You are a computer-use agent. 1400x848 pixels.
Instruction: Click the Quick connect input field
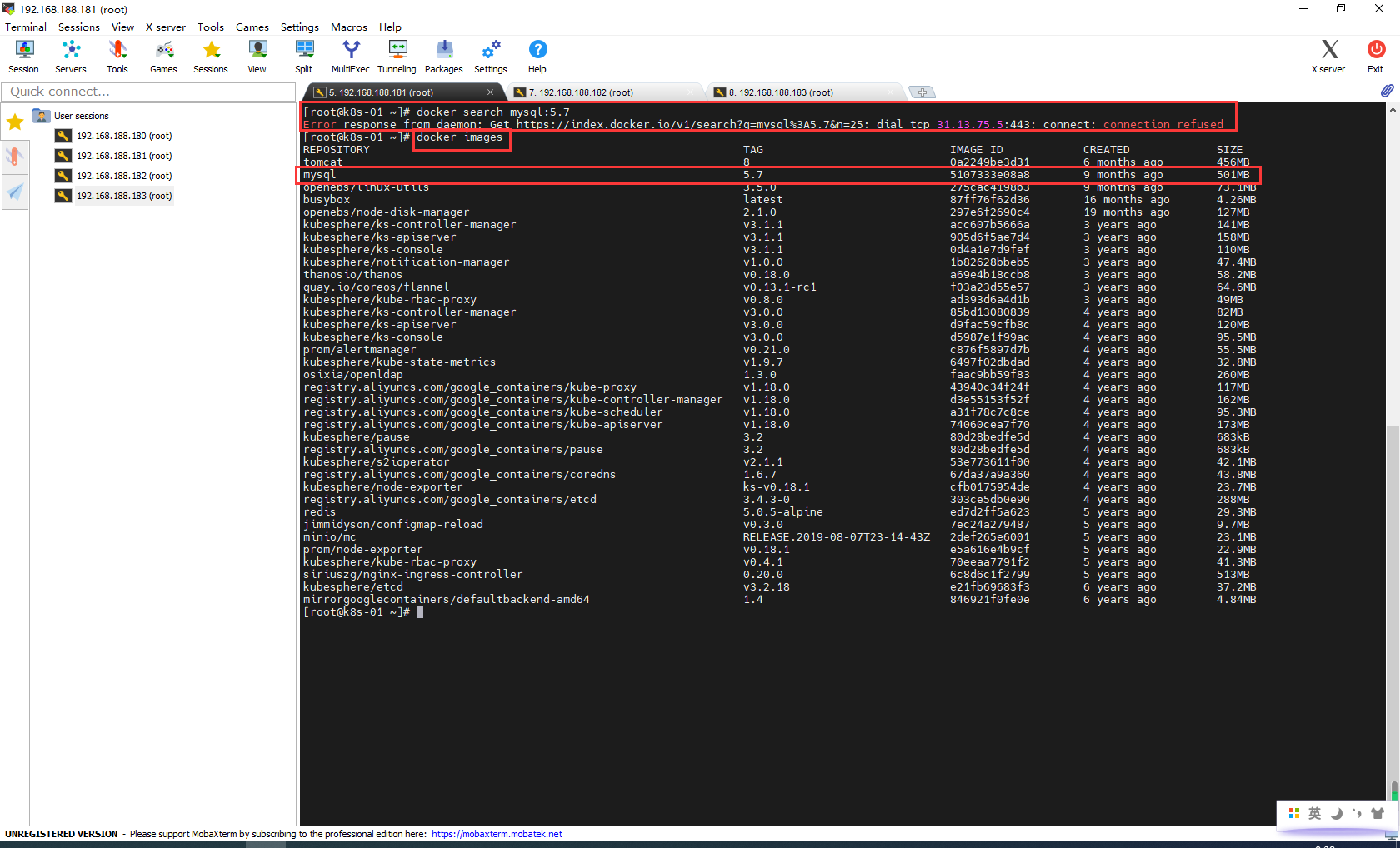[148, 92]
